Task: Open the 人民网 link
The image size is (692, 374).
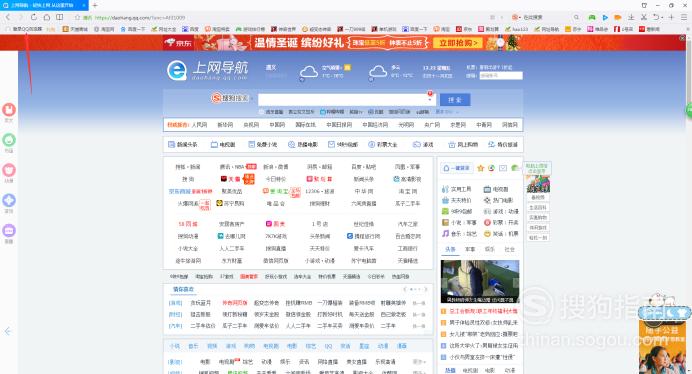Action: (x=199, y=125)
